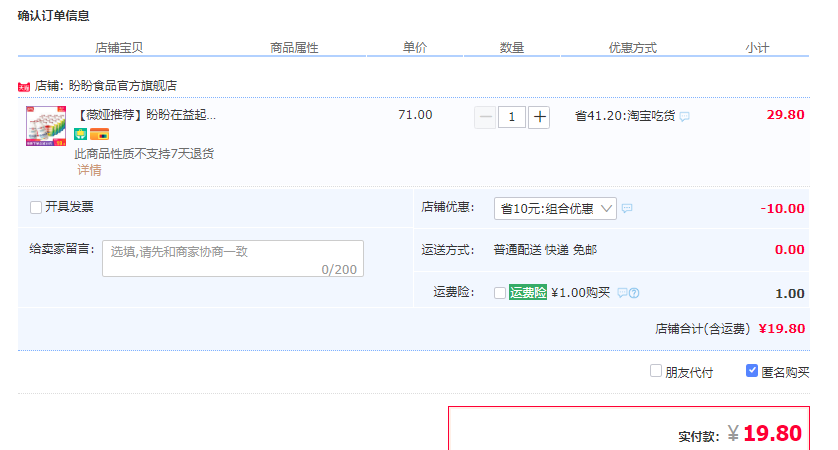Click the 优惠方式 column header
The image size is (838, 450).
(x=633, y=48)
